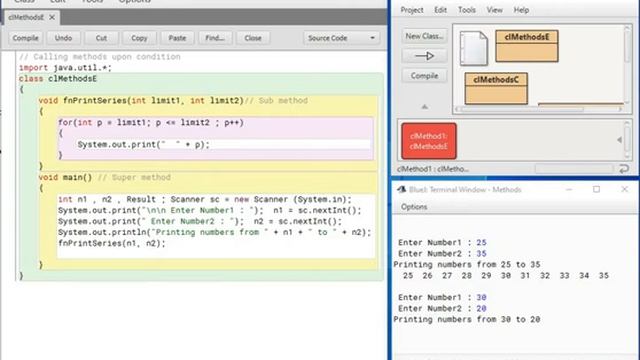Viewport: 640px width, 360px height.
Task: Open the Terminal Window Options menu
Action: click(414, 207)
